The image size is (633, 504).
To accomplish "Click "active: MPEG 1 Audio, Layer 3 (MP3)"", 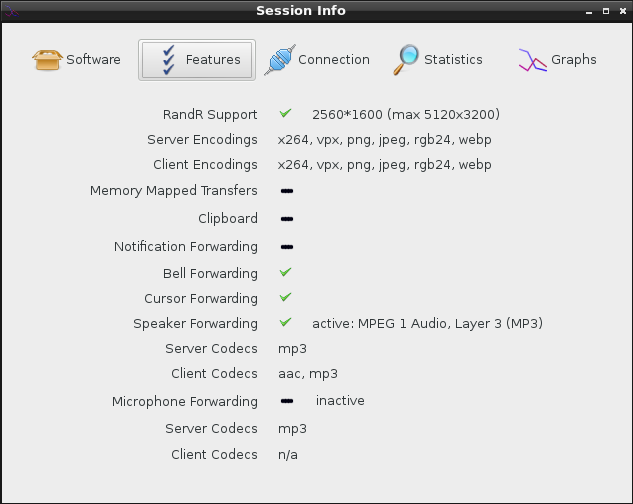I will click(428, 323).
